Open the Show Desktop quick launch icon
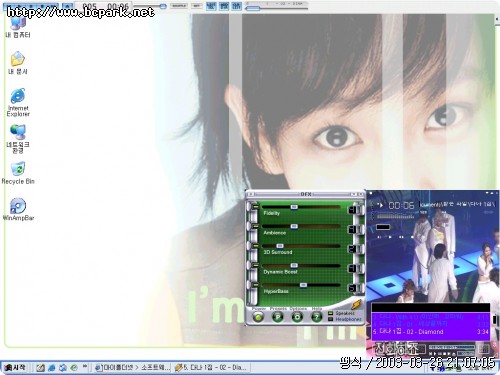 (40, 368)
